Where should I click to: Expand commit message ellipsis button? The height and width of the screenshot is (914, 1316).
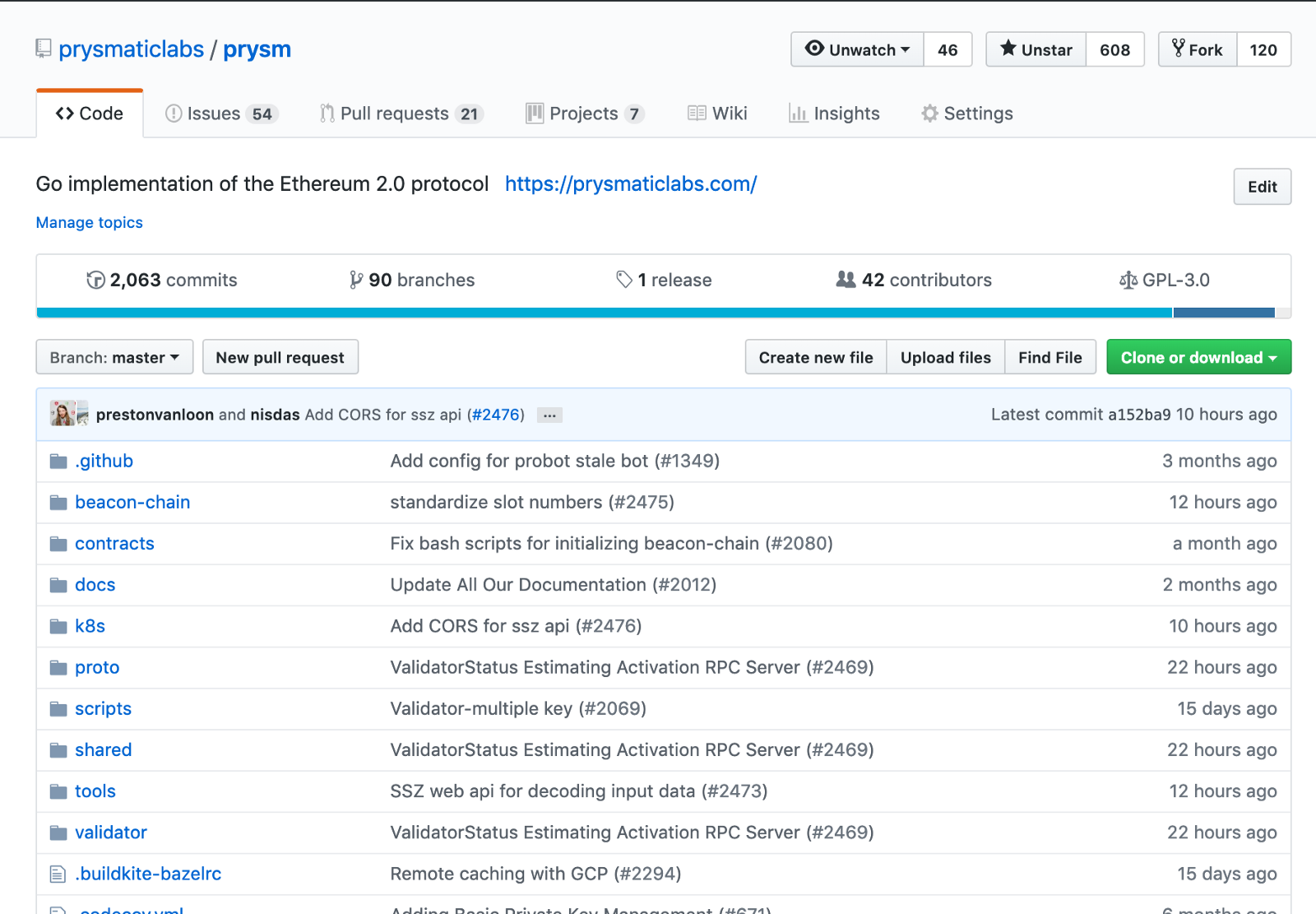(x=549, y=415)
